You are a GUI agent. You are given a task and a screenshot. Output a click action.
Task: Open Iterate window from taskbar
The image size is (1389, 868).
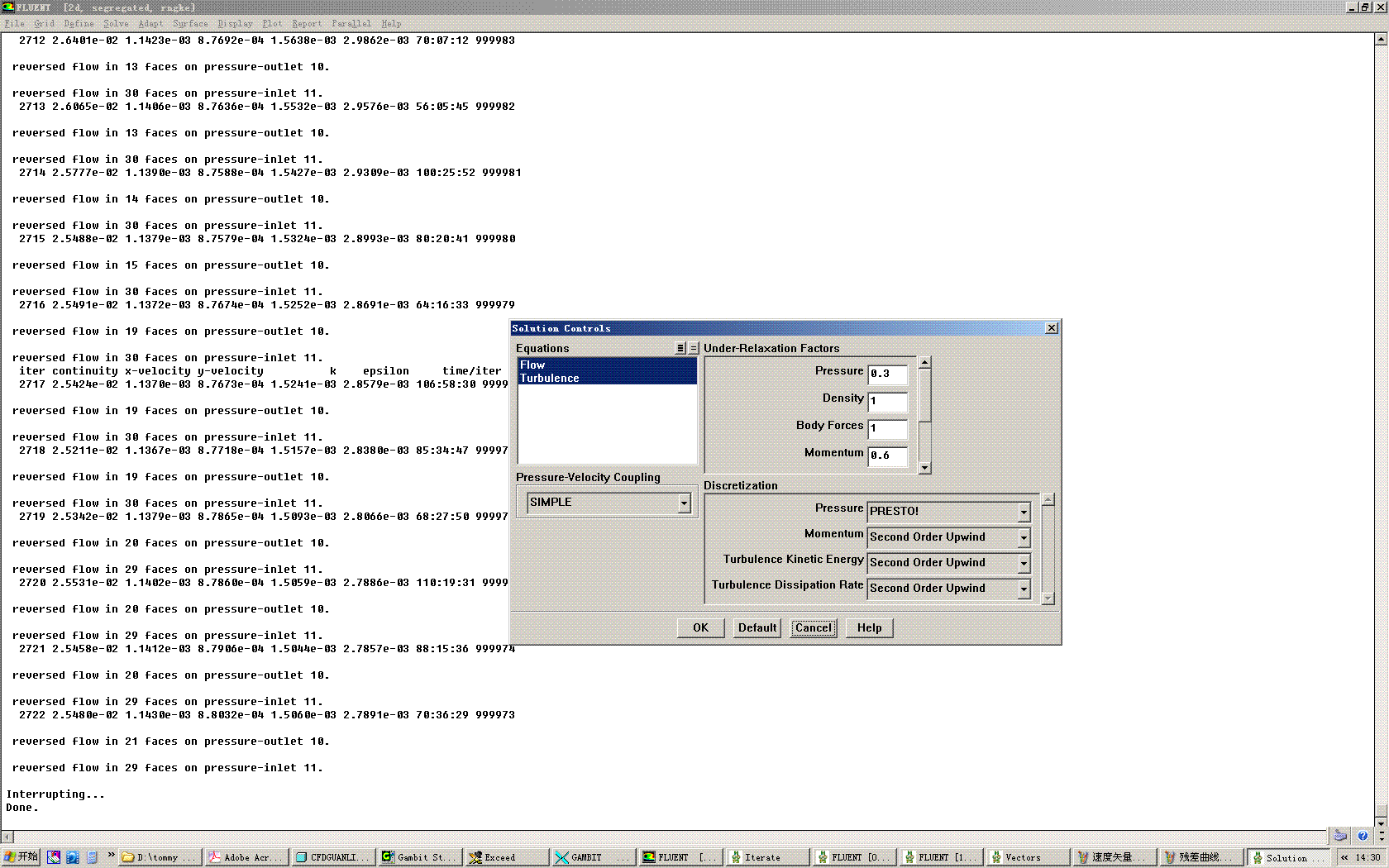click(765, 857)
